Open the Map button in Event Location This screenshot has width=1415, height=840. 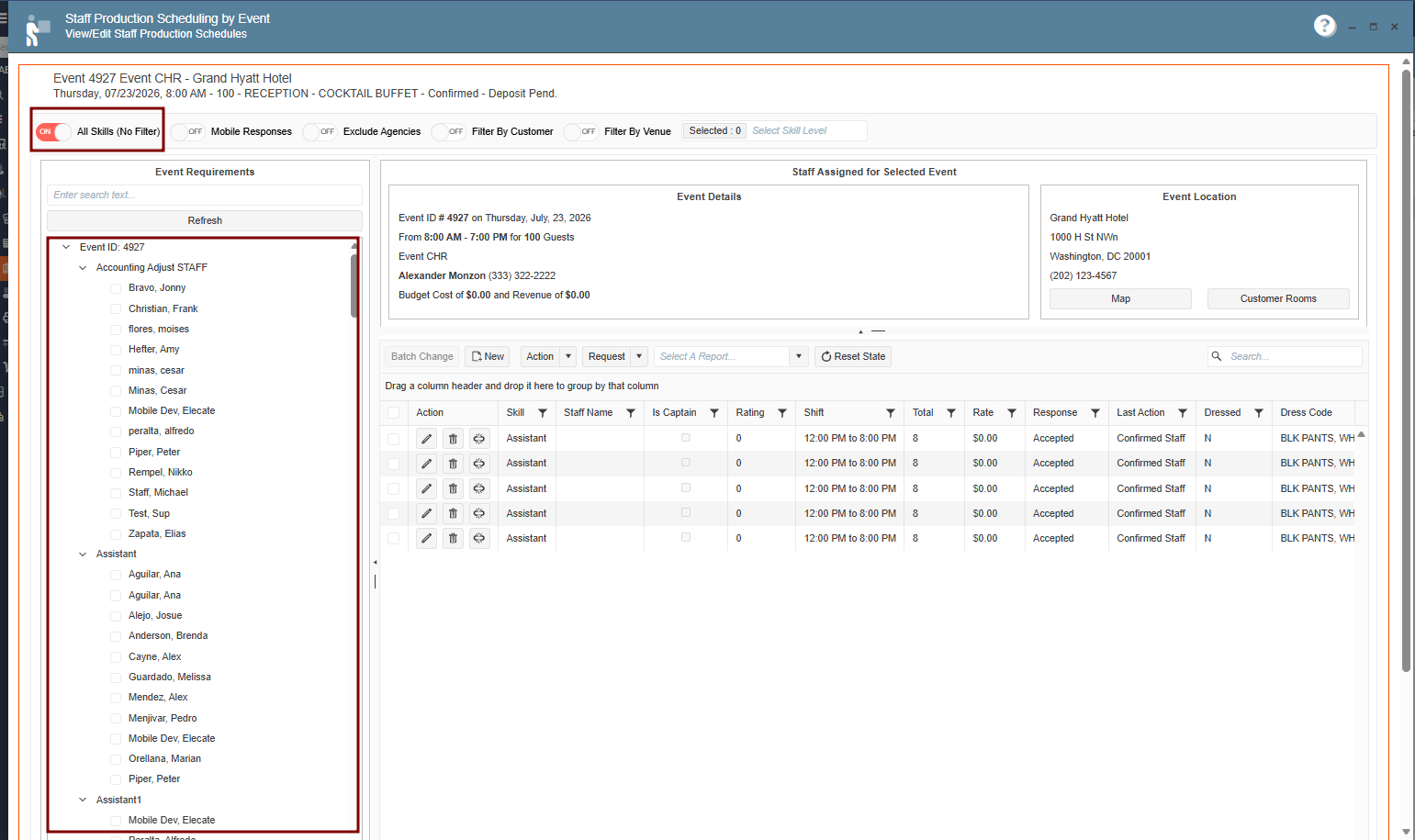tap(1120, 298)
